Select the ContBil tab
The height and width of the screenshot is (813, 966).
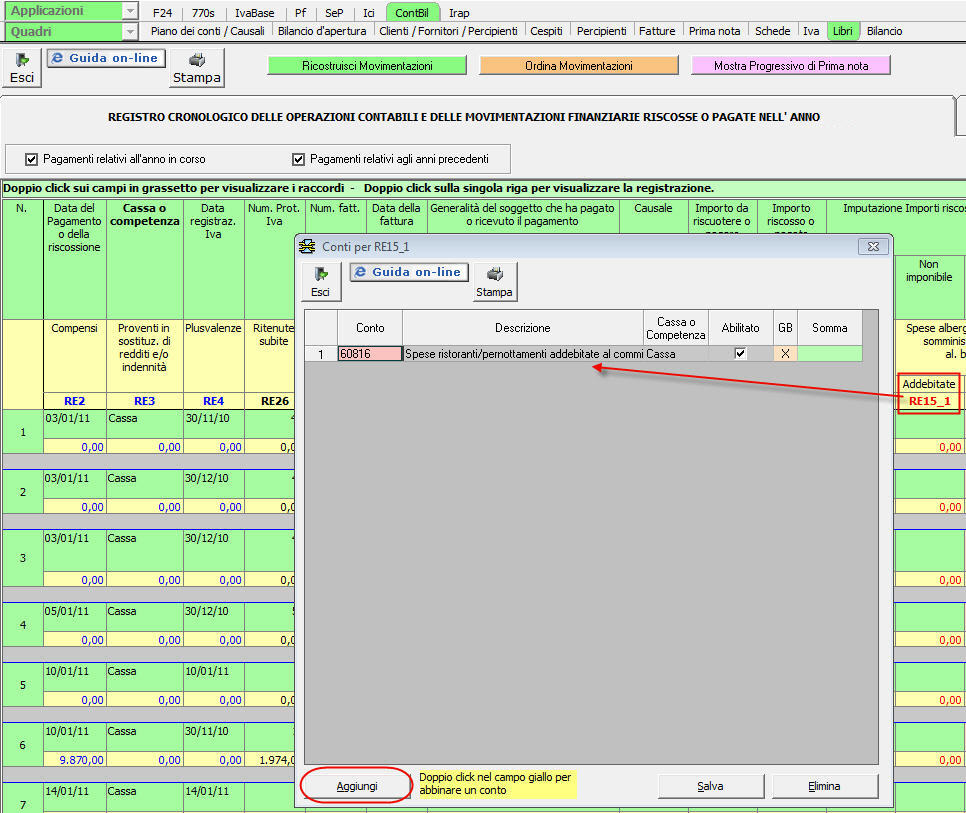(x=412, y=13)
